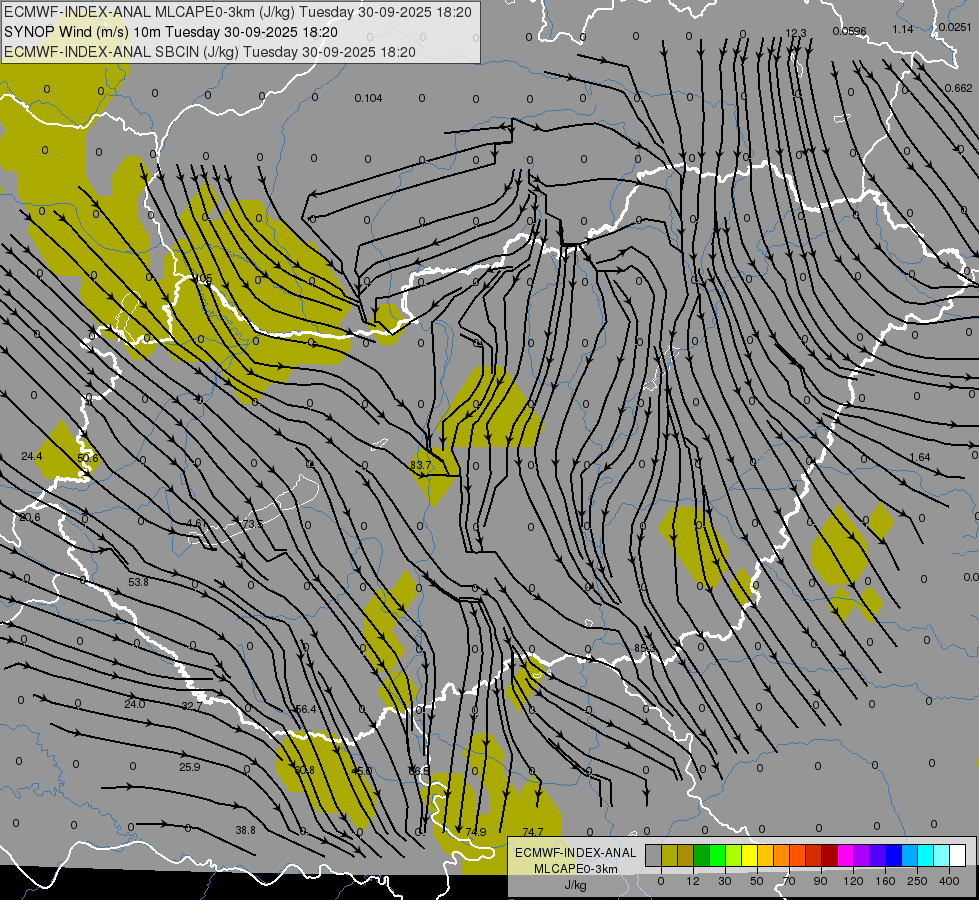Click the bright green swatch left of the 30 tick
The height and width of the screenshot is (900, 979).
coord(717,856)
